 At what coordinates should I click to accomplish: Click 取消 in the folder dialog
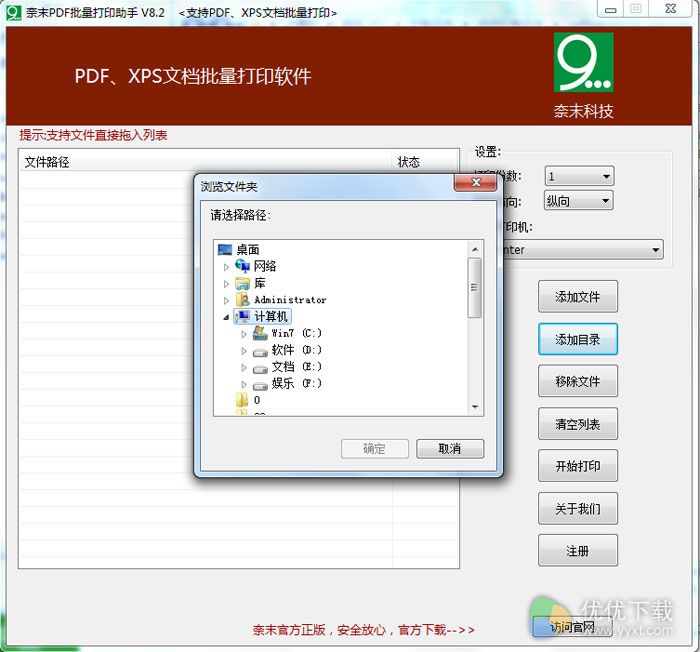(450, 448)
